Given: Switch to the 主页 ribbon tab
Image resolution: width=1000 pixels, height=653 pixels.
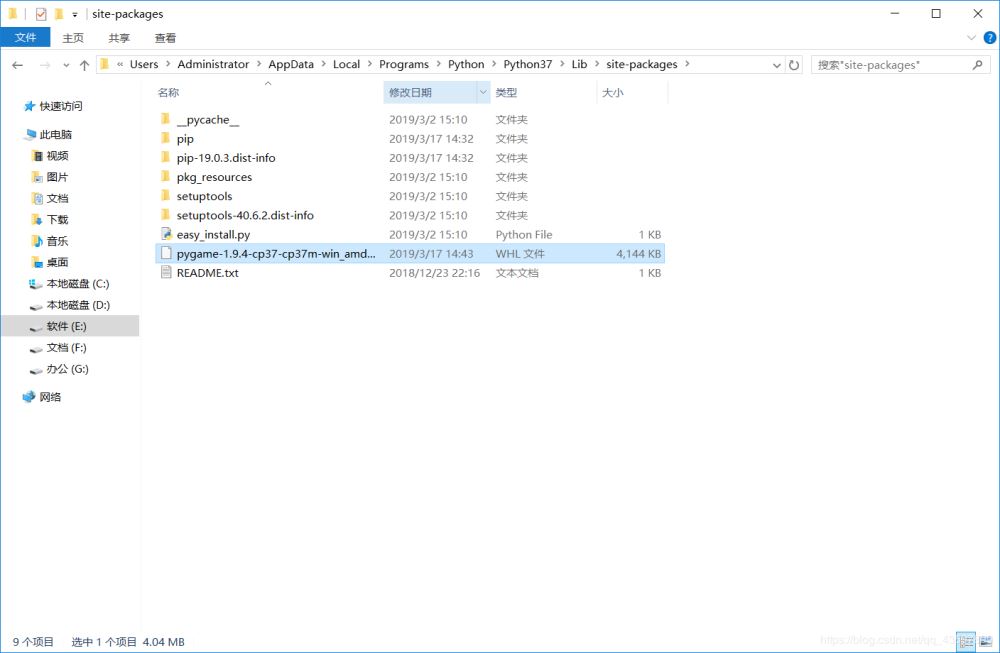Looking at the screenshot, I should (x=73, y=38).
